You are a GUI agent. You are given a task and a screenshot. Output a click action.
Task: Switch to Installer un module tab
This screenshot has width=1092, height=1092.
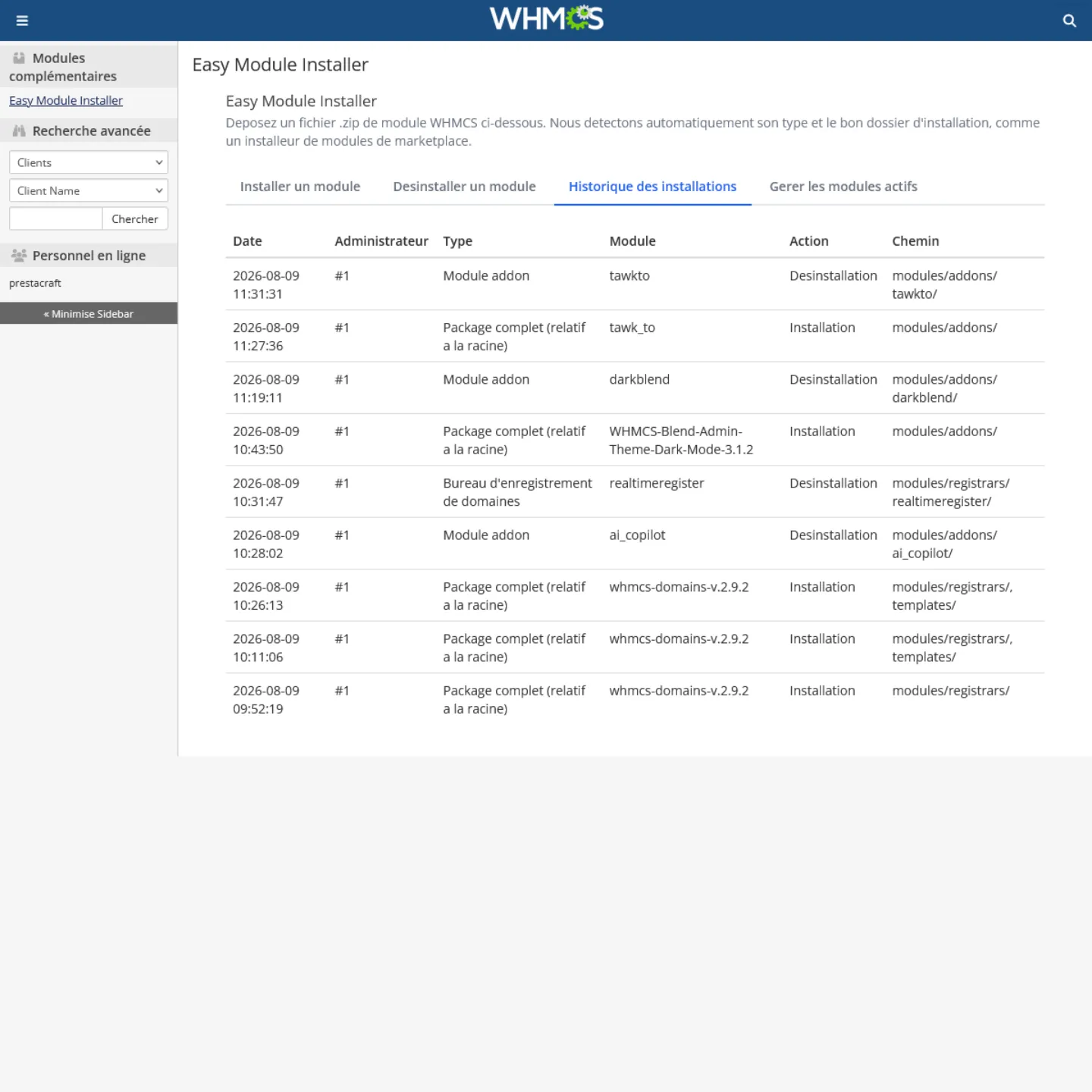pyautogui.click(x=300, y=187)
